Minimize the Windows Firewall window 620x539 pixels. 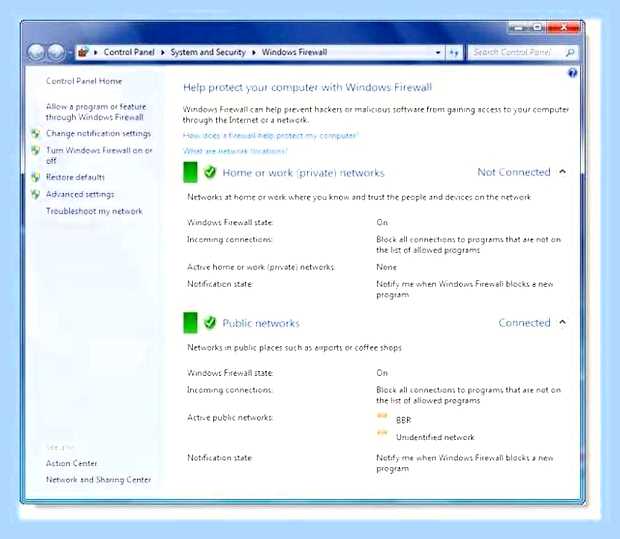coord(517,28)
